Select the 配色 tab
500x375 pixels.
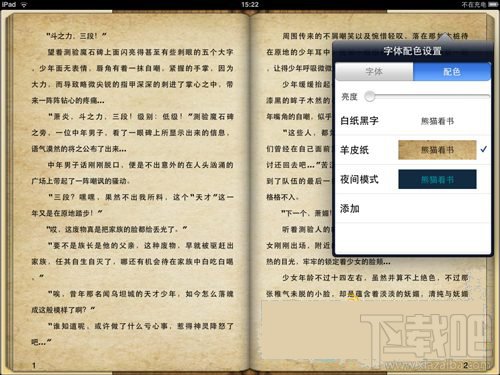(452, 72)
